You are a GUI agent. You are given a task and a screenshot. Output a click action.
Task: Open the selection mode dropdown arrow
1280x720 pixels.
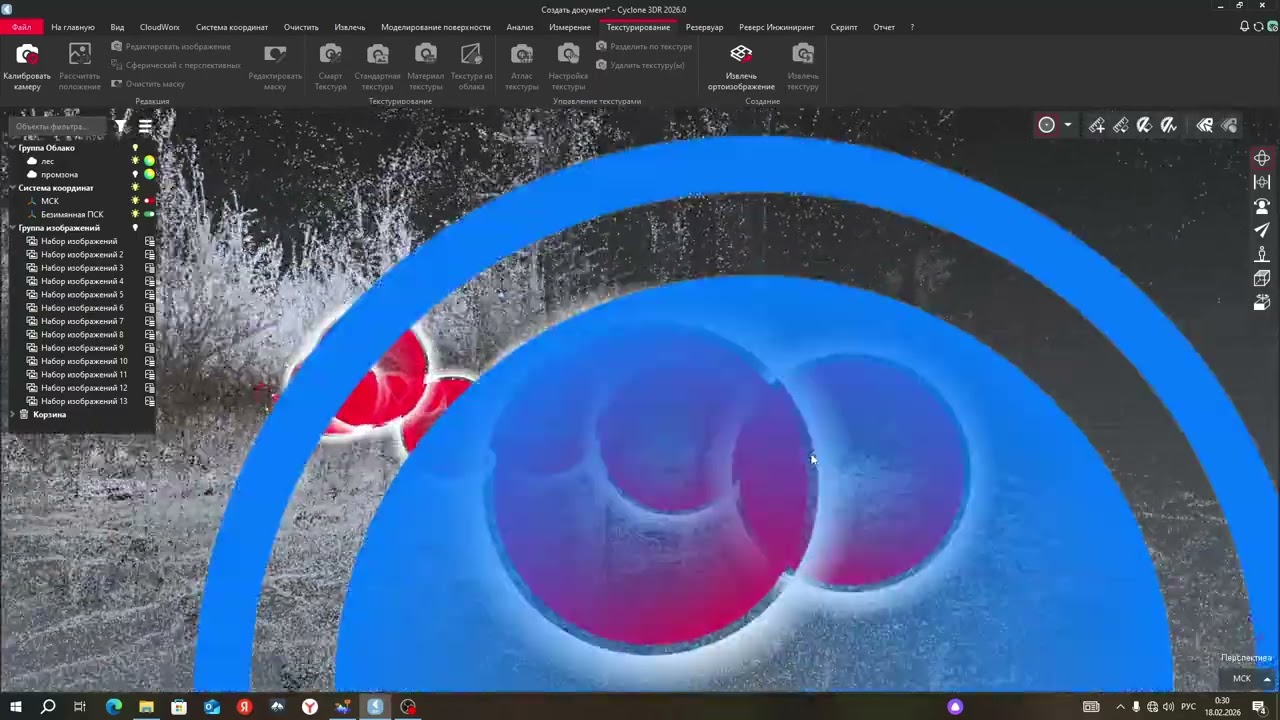tap(1068, 125)
